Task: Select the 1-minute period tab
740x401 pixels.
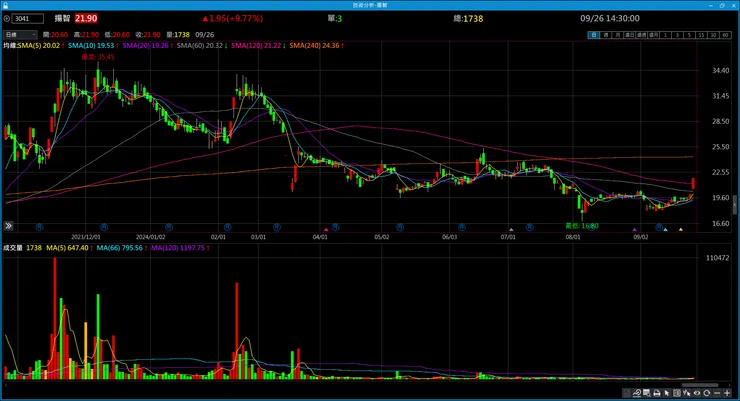Action: tap(665, 35)
